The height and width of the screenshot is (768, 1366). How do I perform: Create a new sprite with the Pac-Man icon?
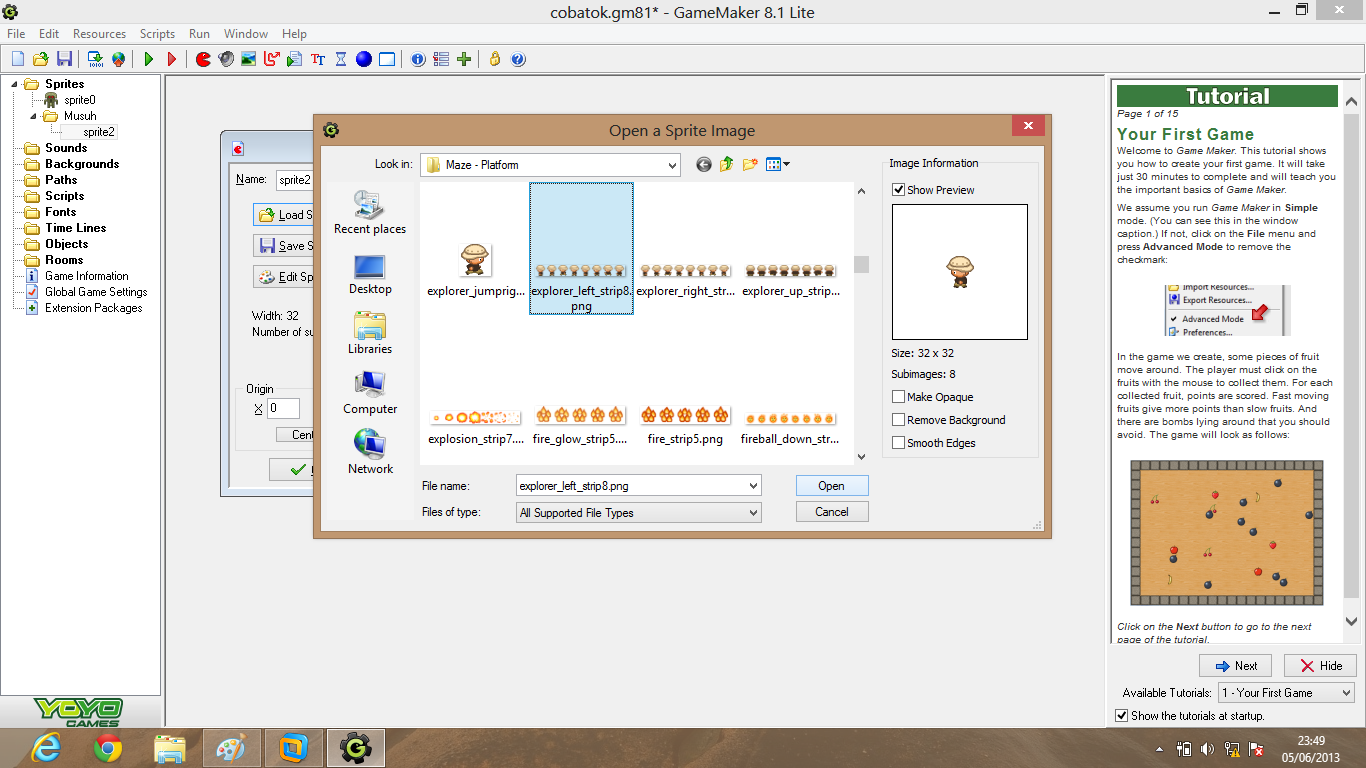pos(203,59)
